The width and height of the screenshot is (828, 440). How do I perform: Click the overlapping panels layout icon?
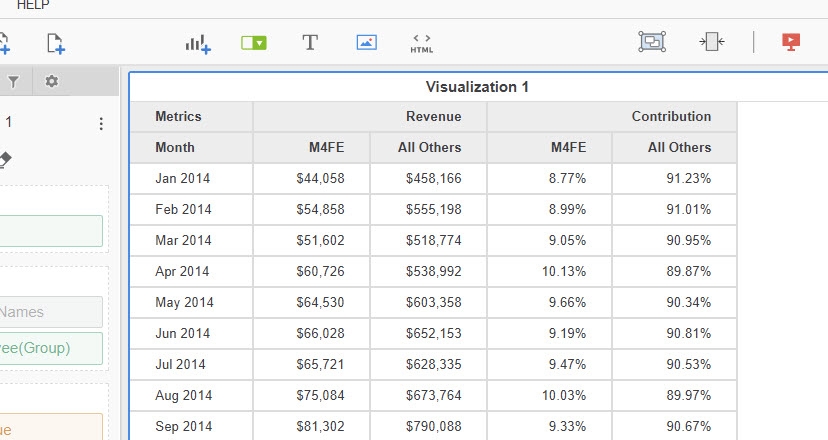coord(652,42)
